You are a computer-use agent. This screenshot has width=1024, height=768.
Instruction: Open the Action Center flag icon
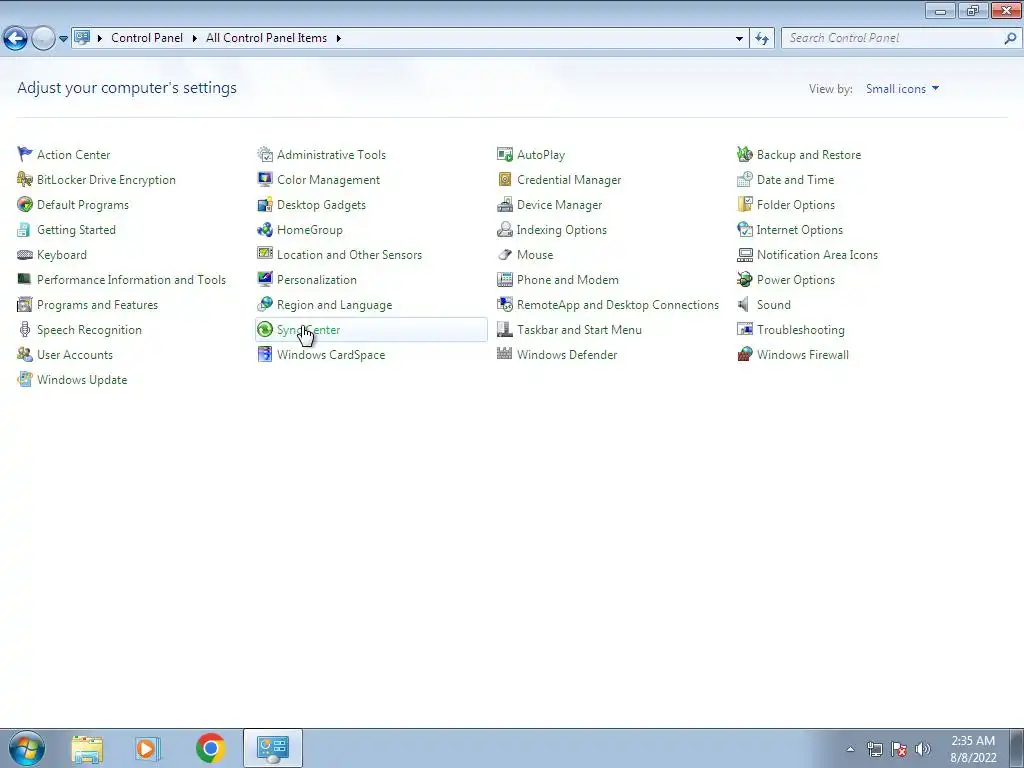click(x=25, y=154)
